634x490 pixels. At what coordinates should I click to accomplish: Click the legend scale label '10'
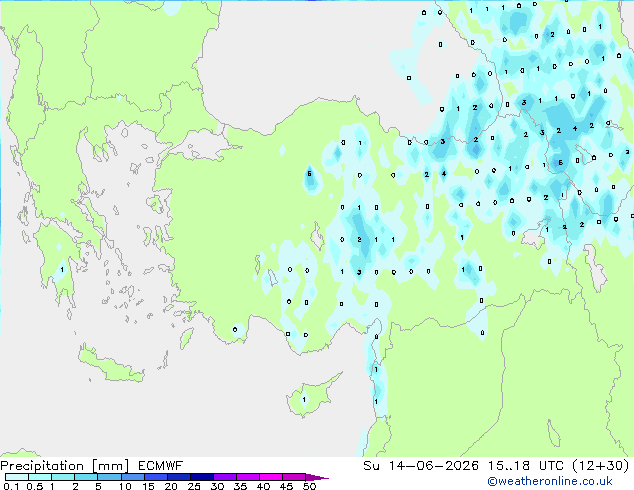tap(125, 486)
